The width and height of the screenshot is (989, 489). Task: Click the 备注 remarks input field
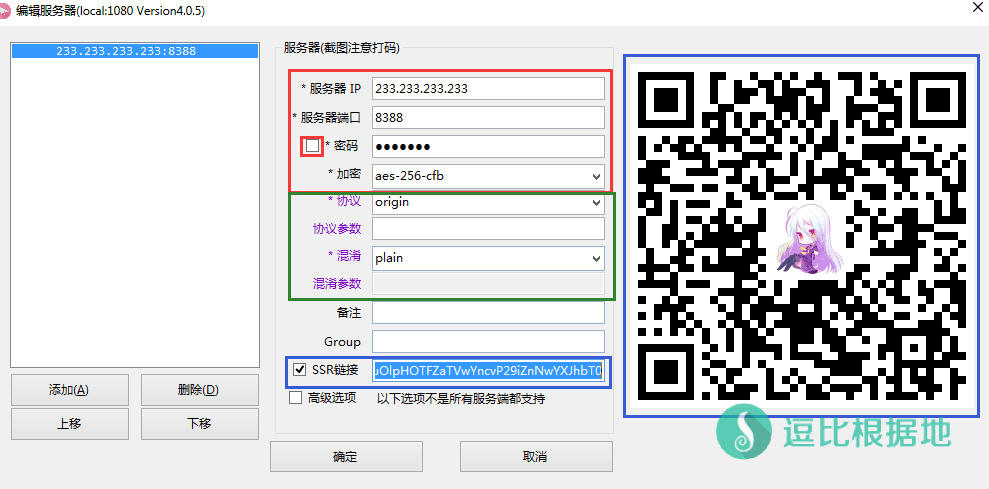[x=488, y=312]
